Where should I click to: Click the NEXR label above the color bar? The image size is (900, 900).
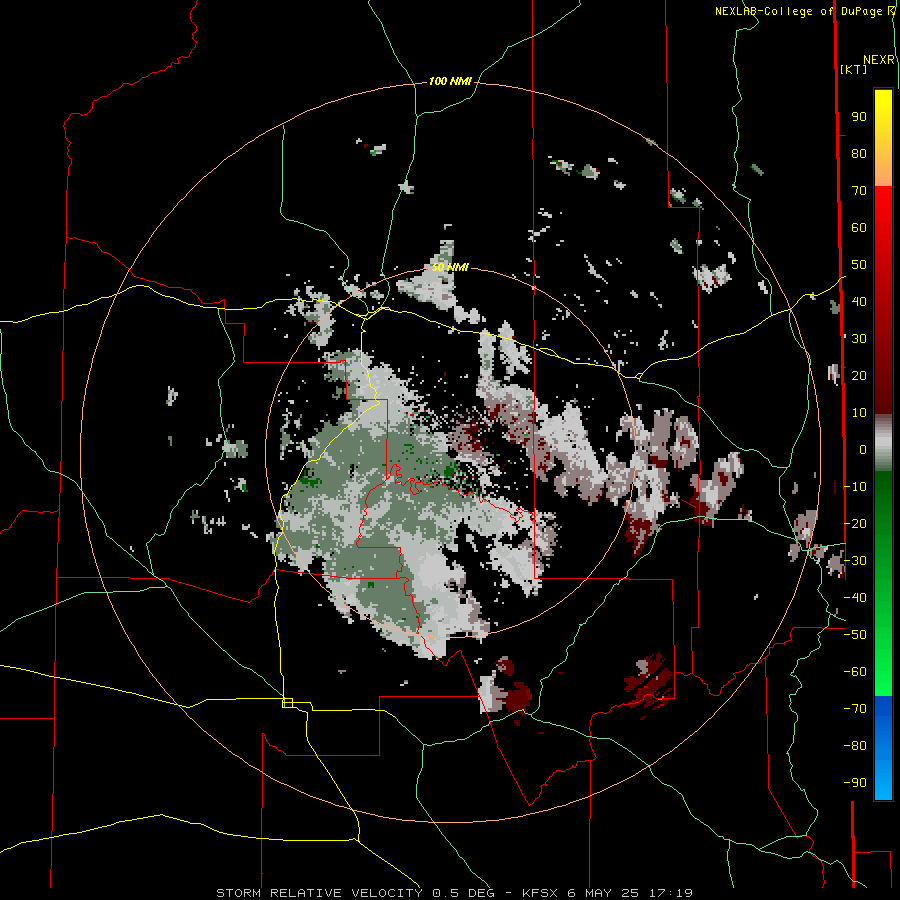click(879, 60)
